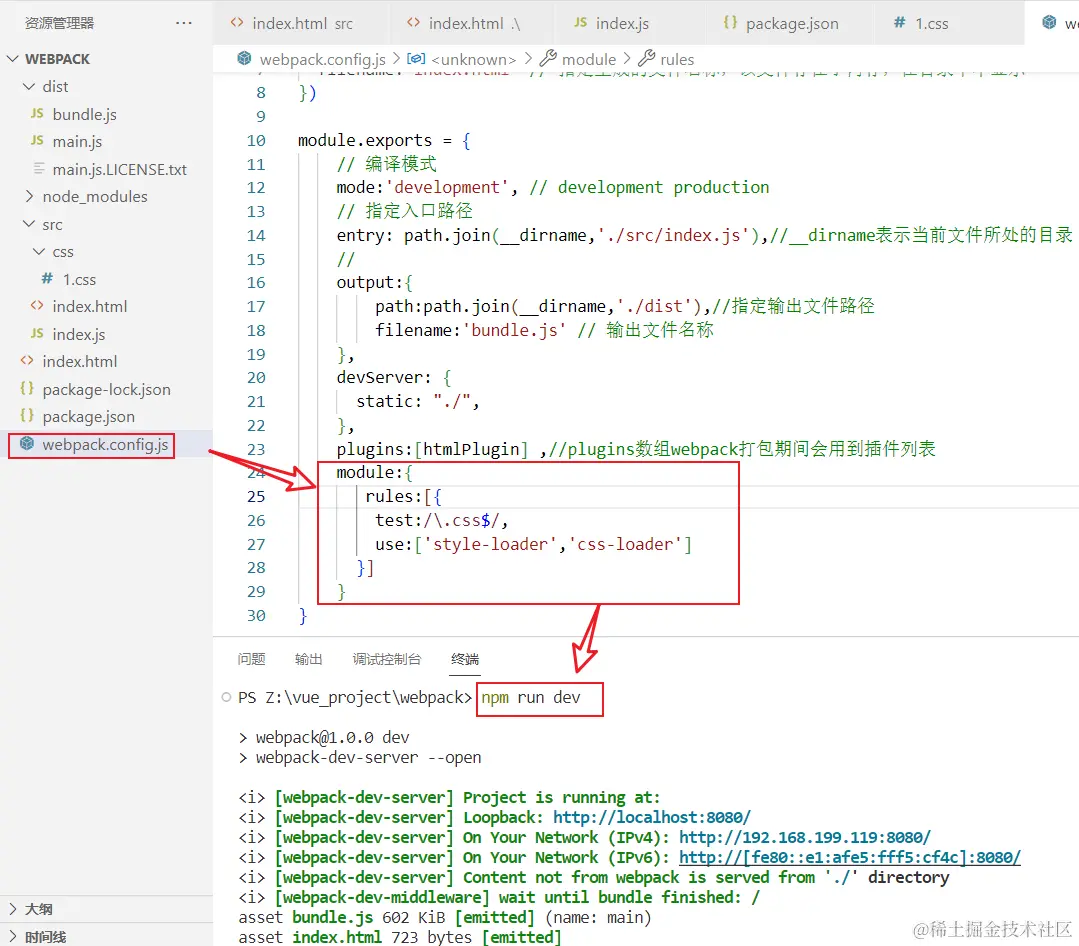Image resolution: width=1079 pixels, height=946 pixels.
Task: Expand the node_modules folder
Action: pos(29,197)
